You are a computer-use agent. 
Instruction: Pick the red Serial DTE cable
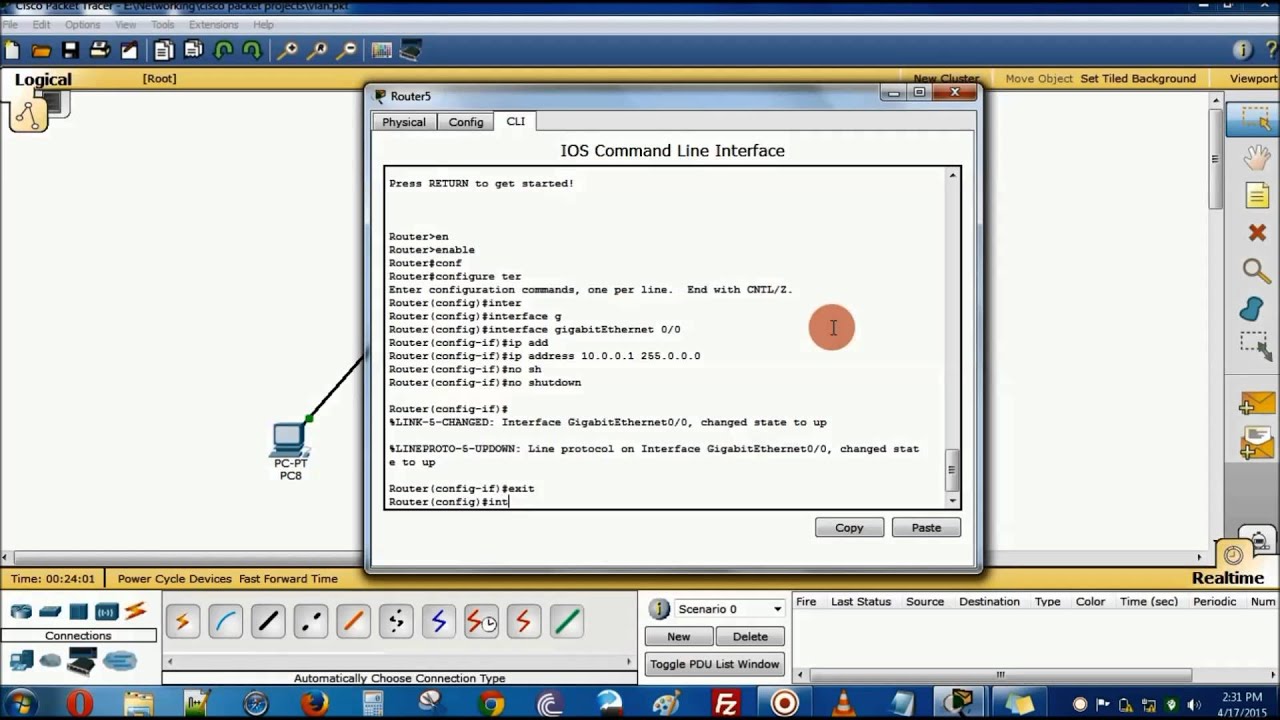point(524,622)
